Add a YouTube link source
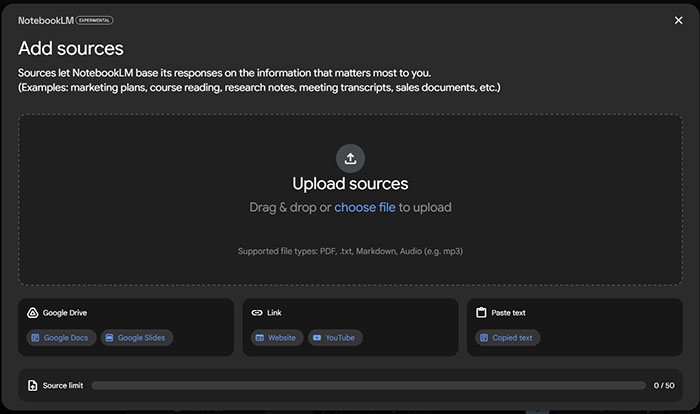 pos(335,338)
